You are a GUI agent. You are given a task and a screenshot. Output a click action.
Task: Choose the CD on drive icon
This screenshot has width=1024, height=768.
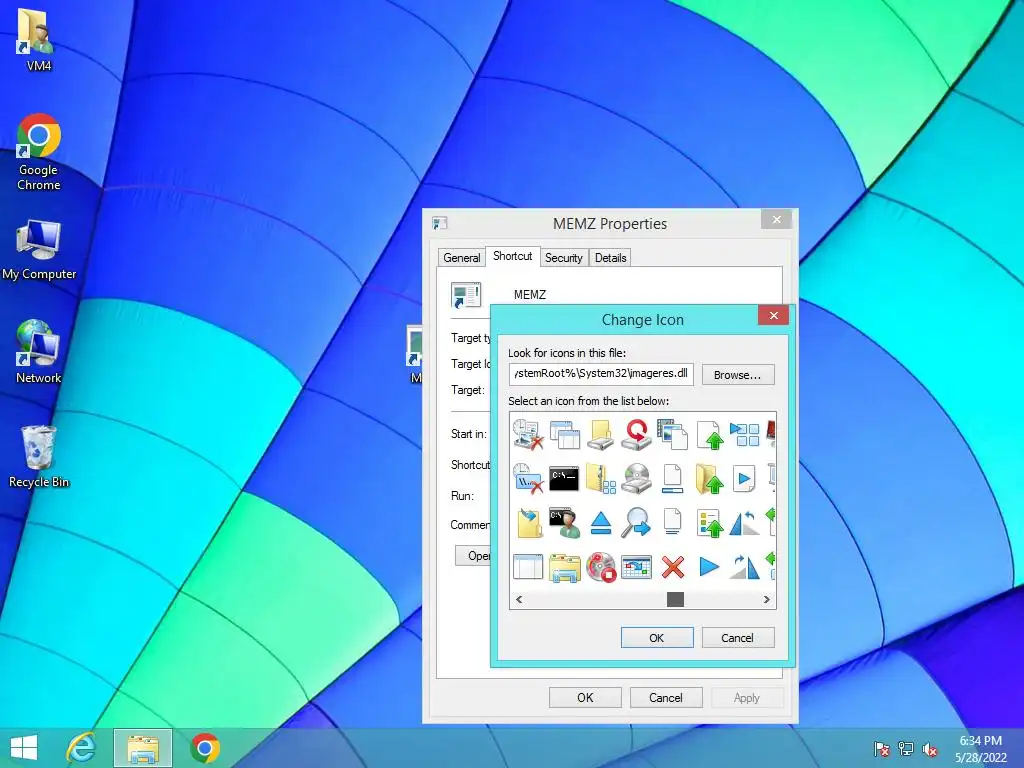[636, 479]
